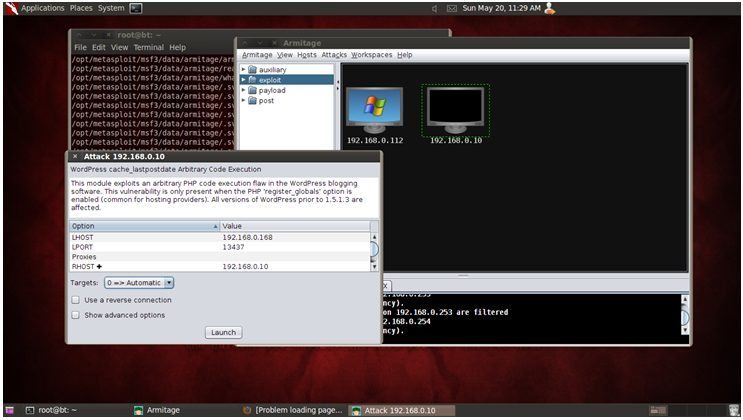Click the options table scrollbar up arrow
Screen dimensions: 743x420
[x=374, y=237]
